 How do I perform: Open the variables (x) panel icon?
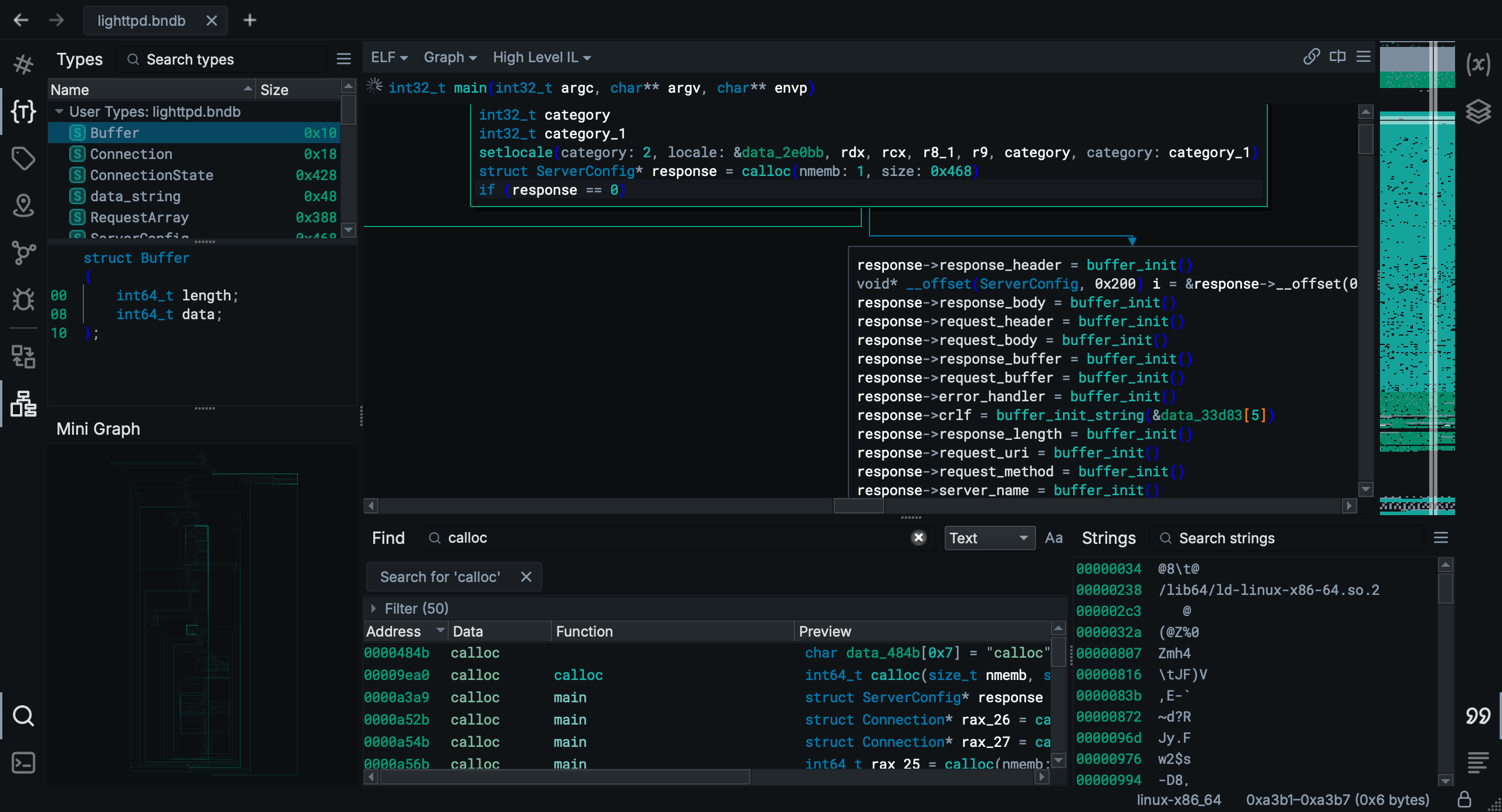1478,64
